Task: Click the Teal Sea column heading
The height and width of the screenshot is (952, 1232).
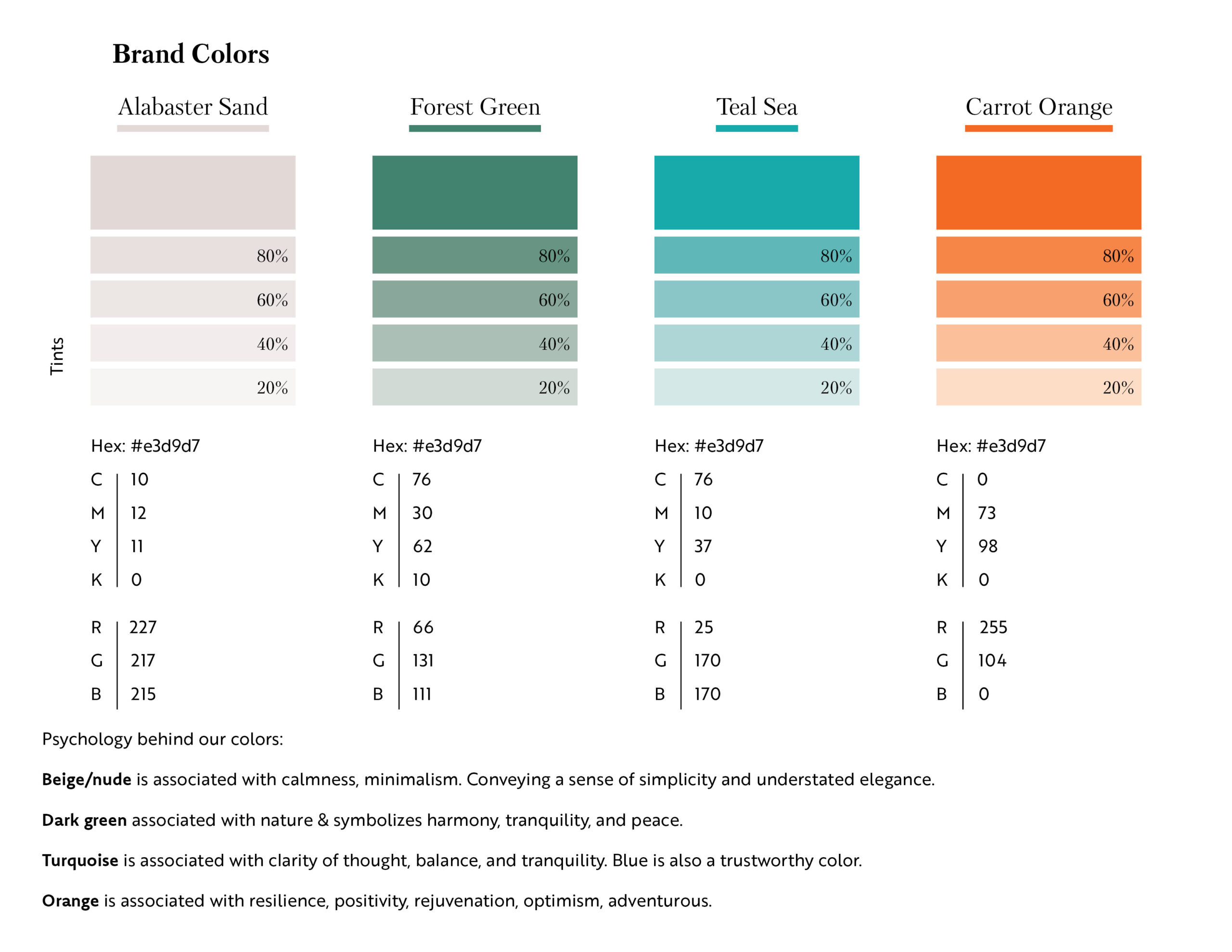Action: point(757,107)
